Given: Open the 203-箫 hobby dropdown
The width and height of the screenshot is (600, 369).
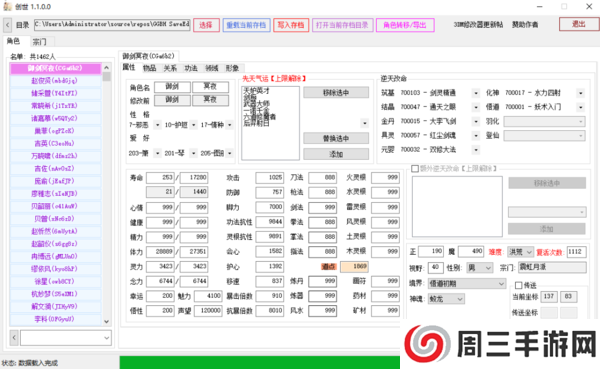Looking at the screenshot, I should (x=157, y=153).
